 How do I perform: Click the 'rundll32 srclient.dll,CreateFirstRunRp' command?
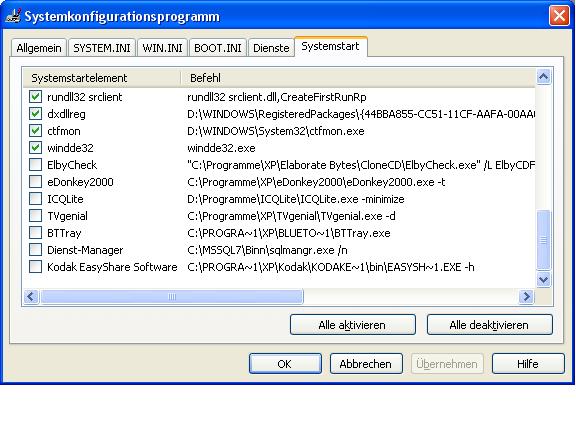277,97
